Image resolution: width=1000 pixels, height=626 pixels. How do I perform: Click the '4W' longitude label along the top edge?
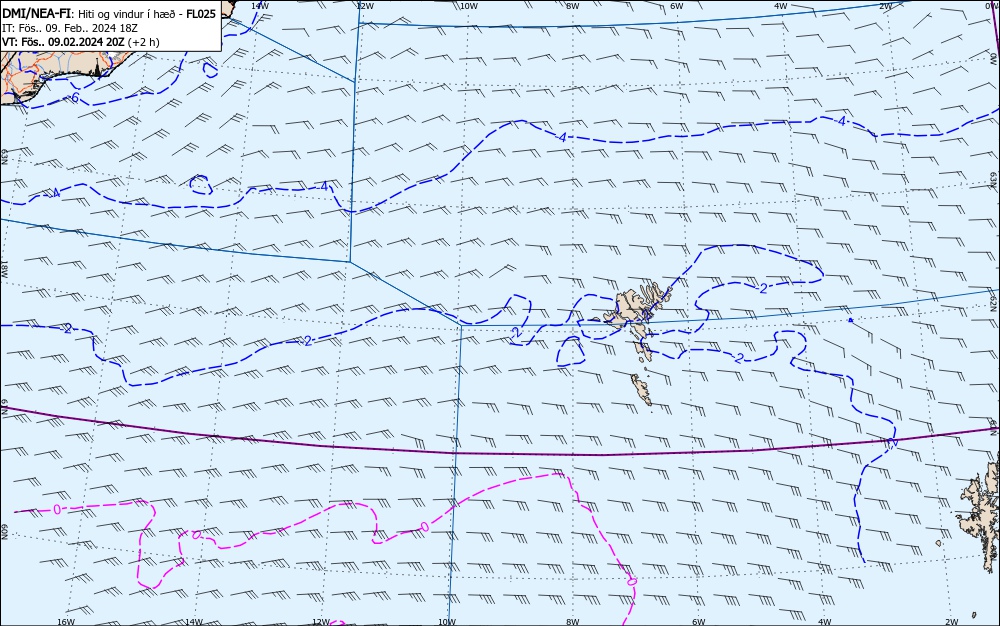click(x=781, y=6)
